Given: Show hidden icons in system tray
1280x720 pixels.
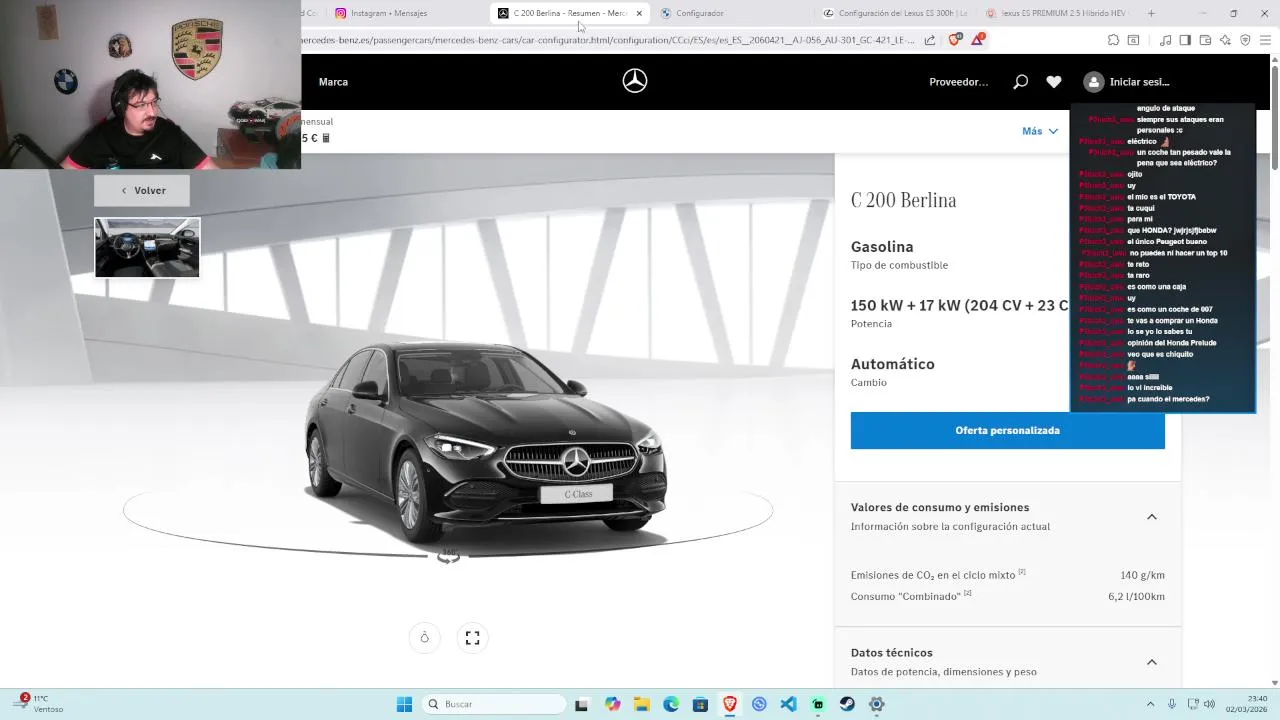Looking at the screenshot, I should (1150, 704).
